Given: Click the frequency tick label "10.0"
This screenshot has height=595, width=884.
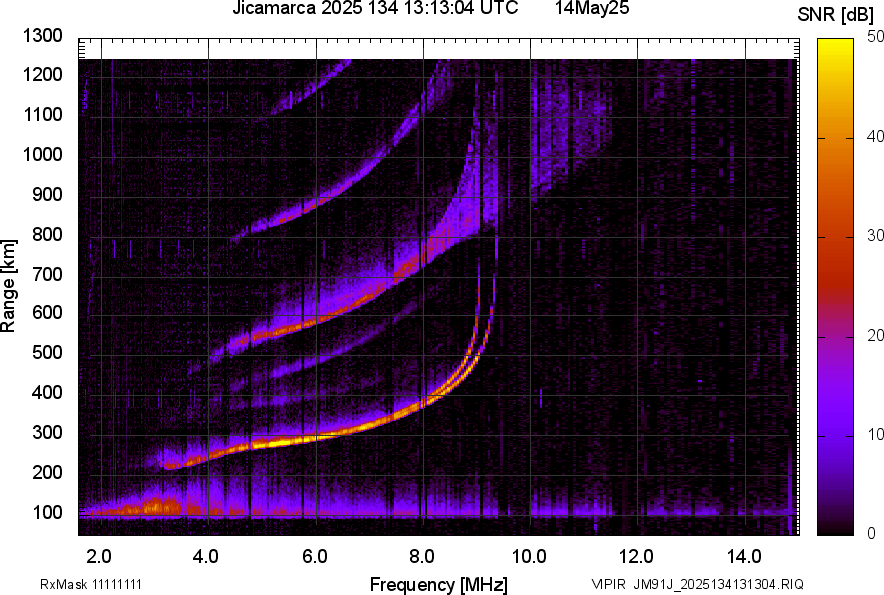Looking at the screenshot, I should [x=529, y=557].
